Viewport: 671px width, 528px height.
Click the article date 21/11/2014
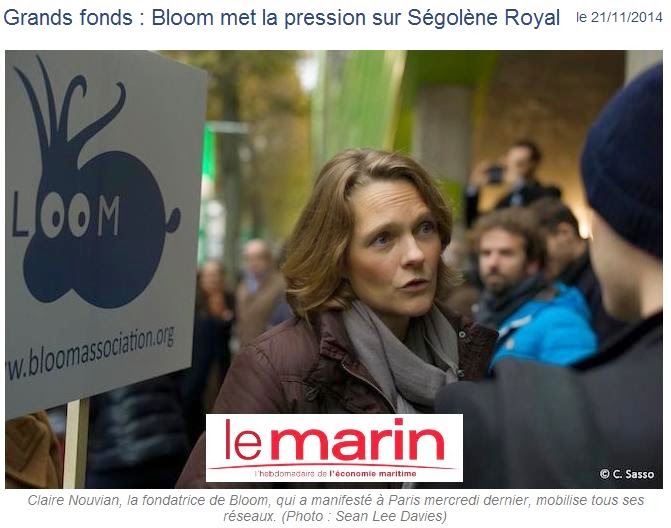point(626,18)
